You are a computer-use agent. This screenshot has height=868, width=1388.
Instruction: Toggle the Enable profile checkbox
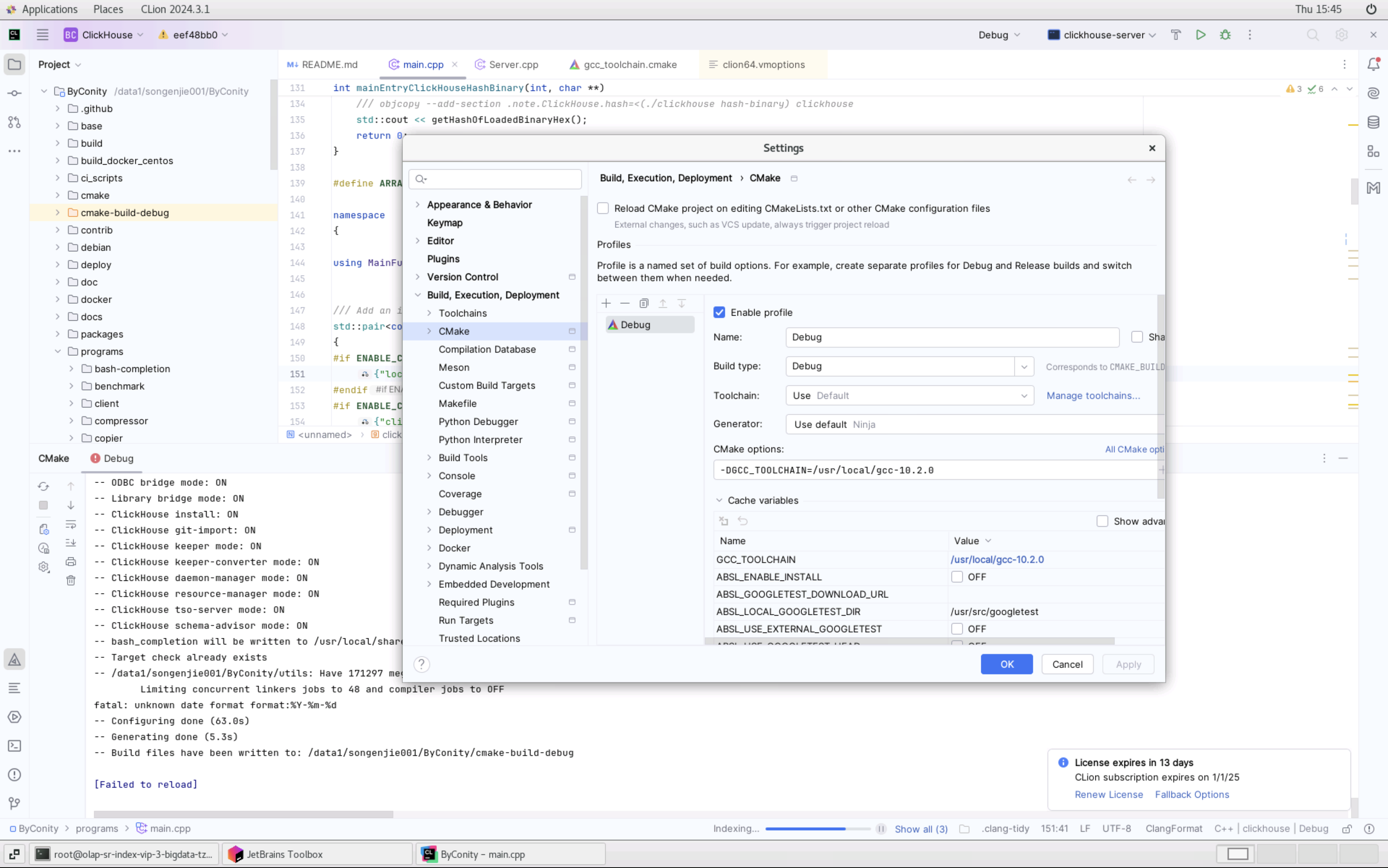719,312
